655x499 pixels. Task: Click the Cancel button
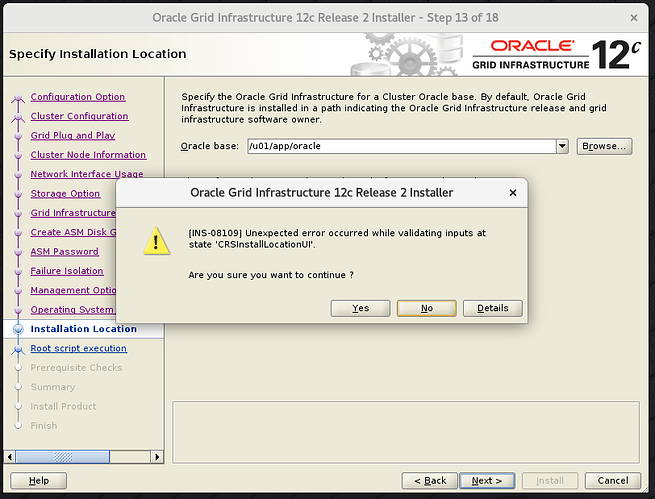pyautogui.click(x=613, y=481)
